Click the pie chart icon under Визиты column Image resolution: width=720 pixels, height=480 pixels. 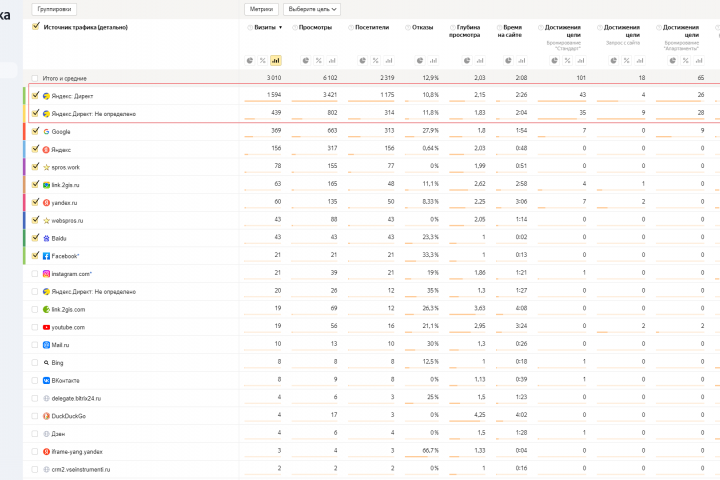pyautogui.click(x=250, y=60)
